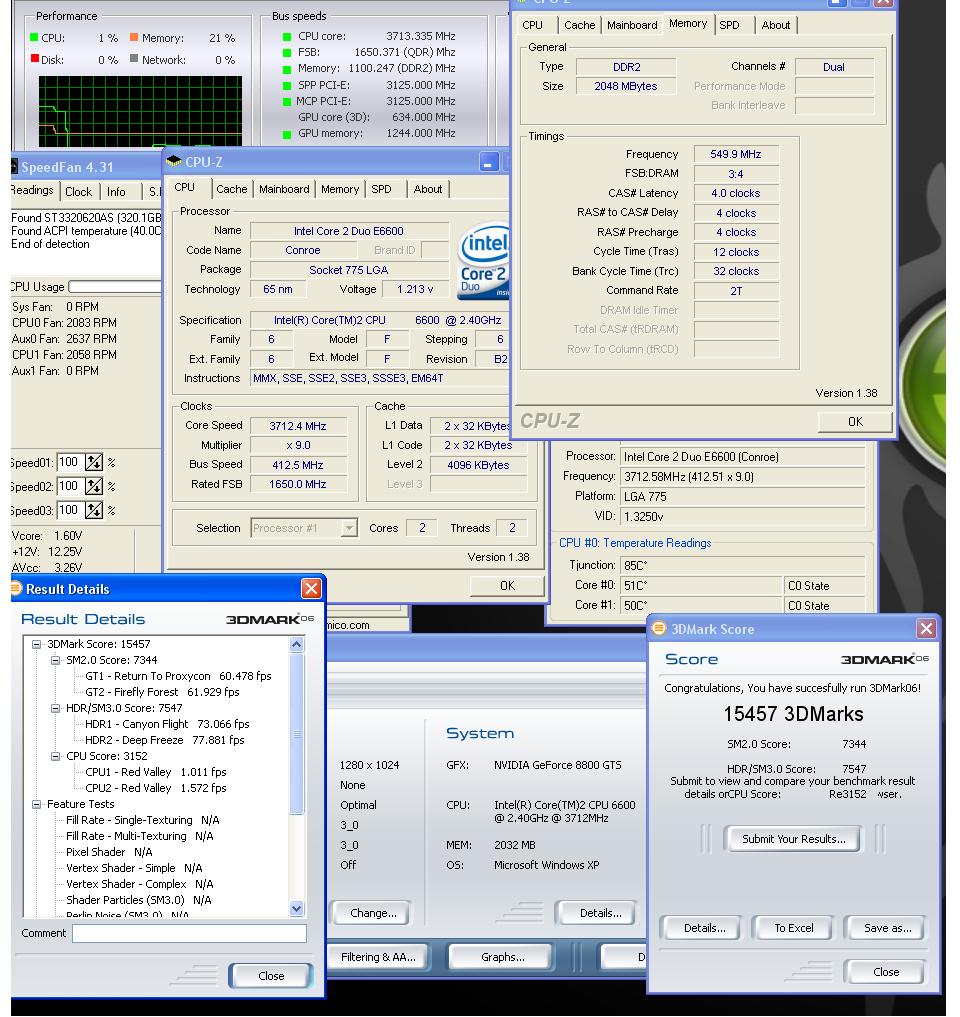Click Submit Your Results button
Image resolution: width=960 pixels, height=1017 pixels.
pyautogui.click(x=793, y=839)
